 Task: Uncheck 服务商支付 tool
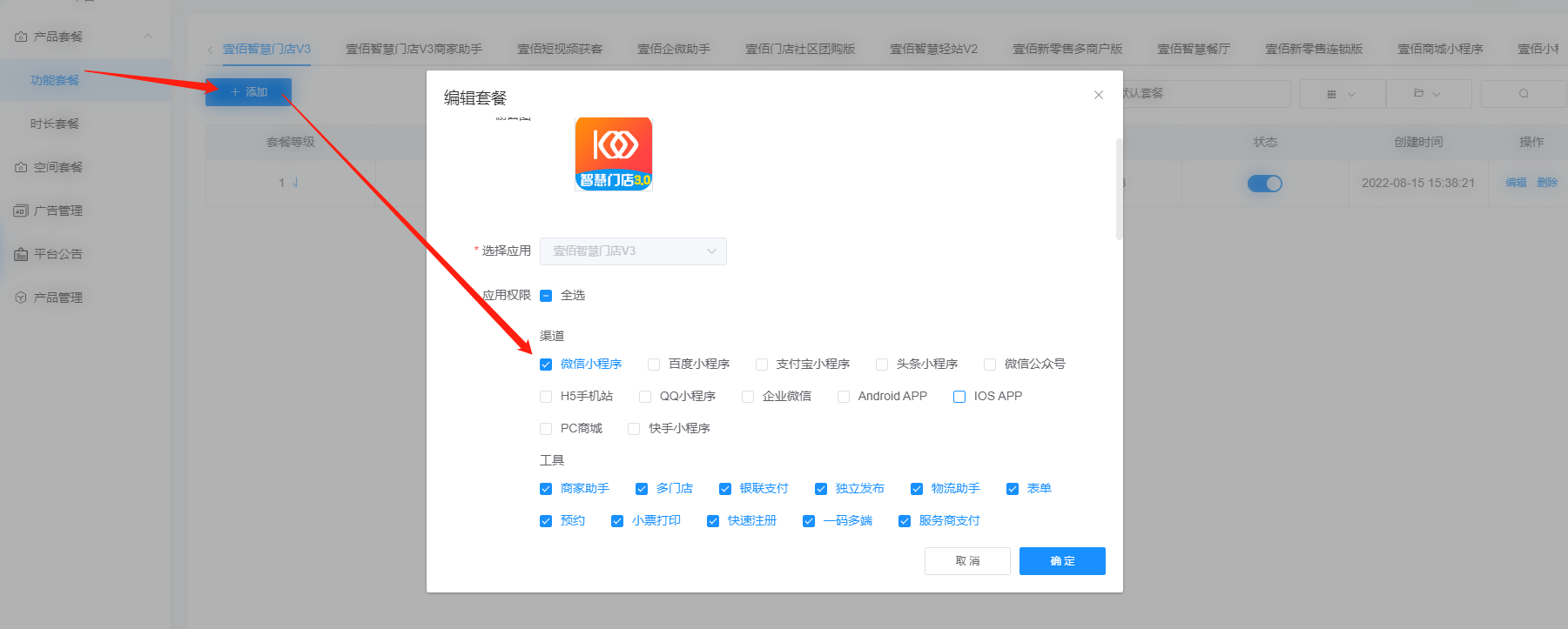point(905,521)
